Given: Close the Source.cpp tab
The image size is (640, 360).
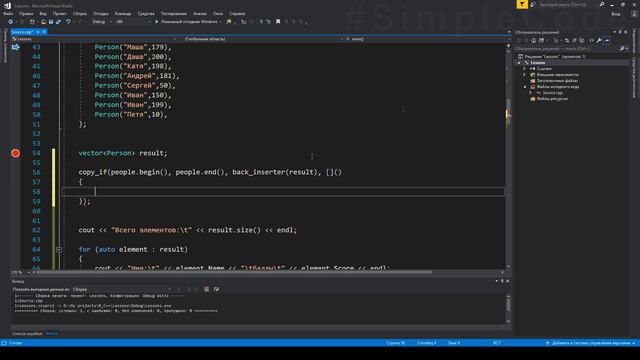Looking at the screenshot, I should pos(44,32).
